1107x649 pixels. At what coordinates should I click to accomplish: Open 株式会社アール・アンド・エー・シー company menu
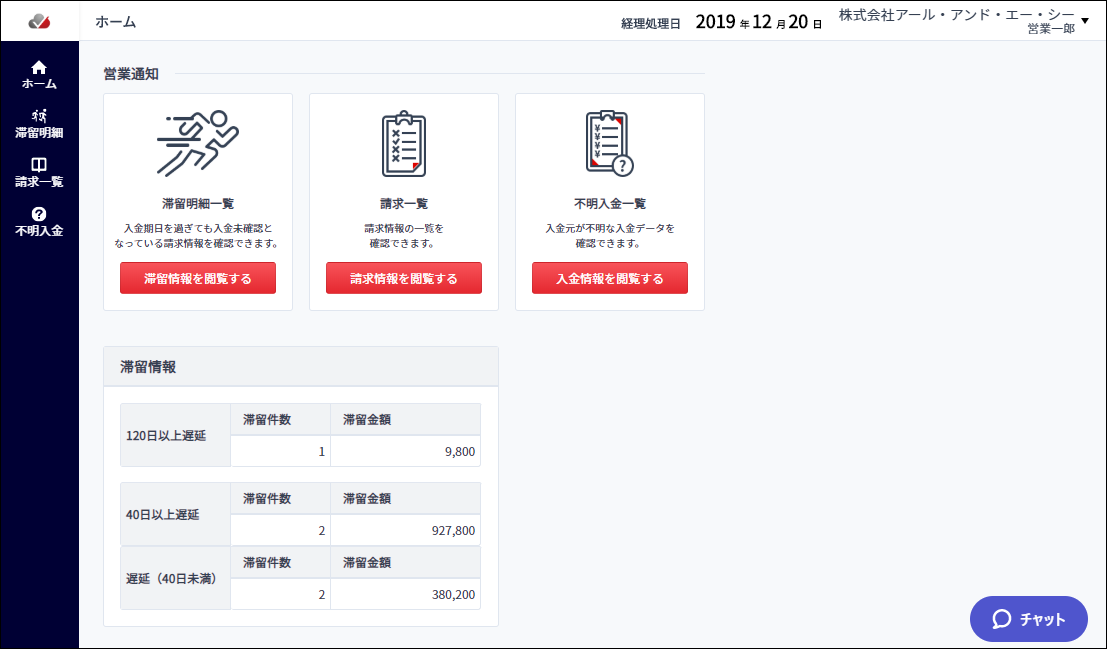[x=957, y=15]
